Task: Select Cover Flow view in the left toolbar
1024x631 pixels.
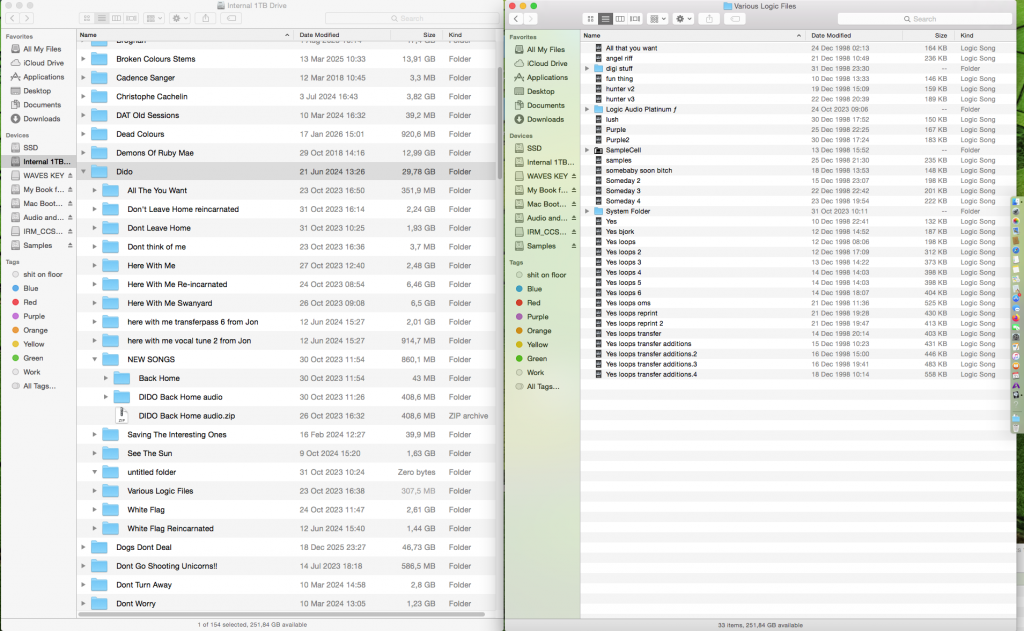Action: click(x=131, y=19)
